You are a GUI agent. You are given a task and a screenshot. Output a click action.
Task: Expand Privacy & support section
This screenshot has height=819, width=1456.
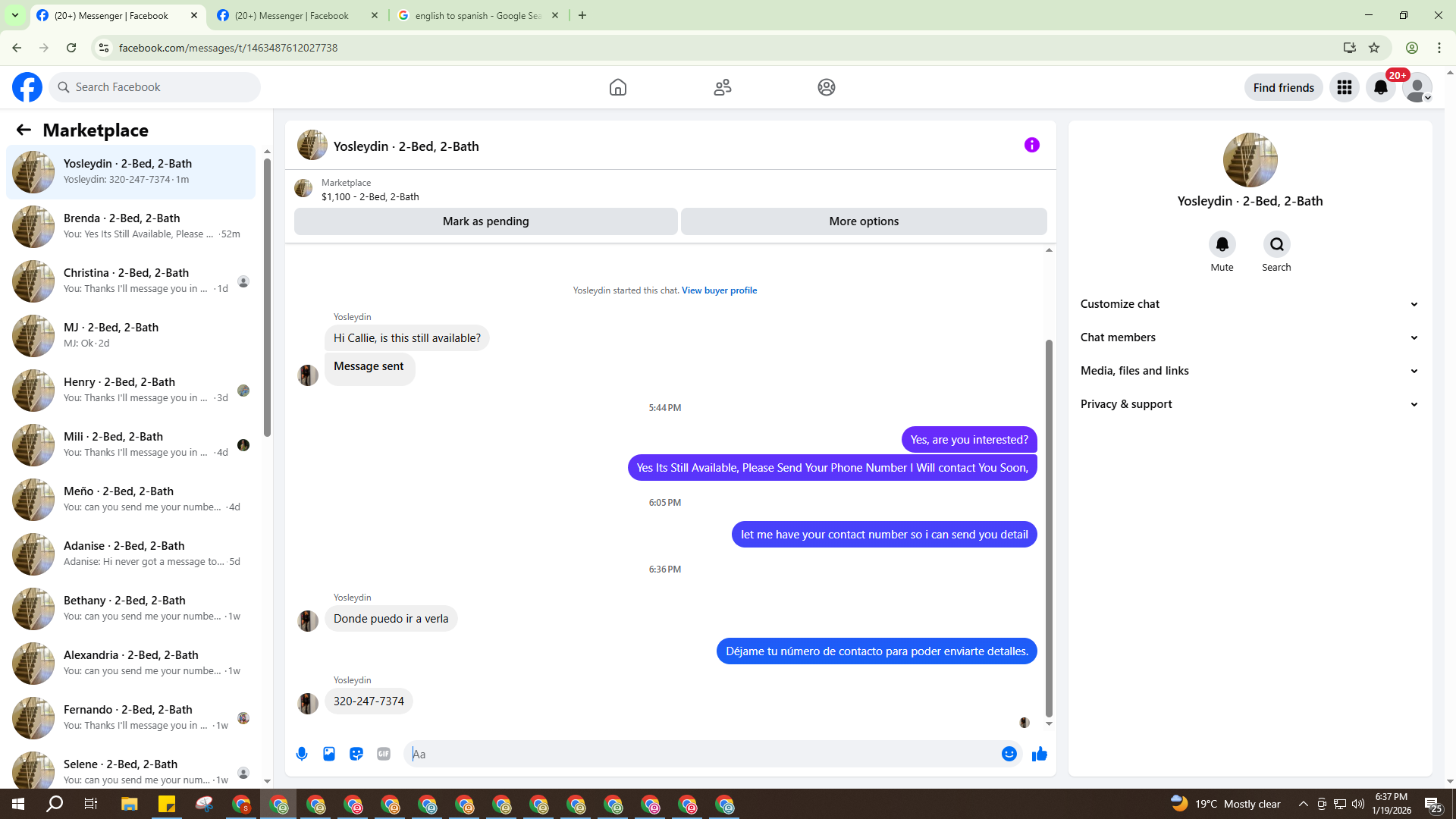click(x=1249, y=404)
